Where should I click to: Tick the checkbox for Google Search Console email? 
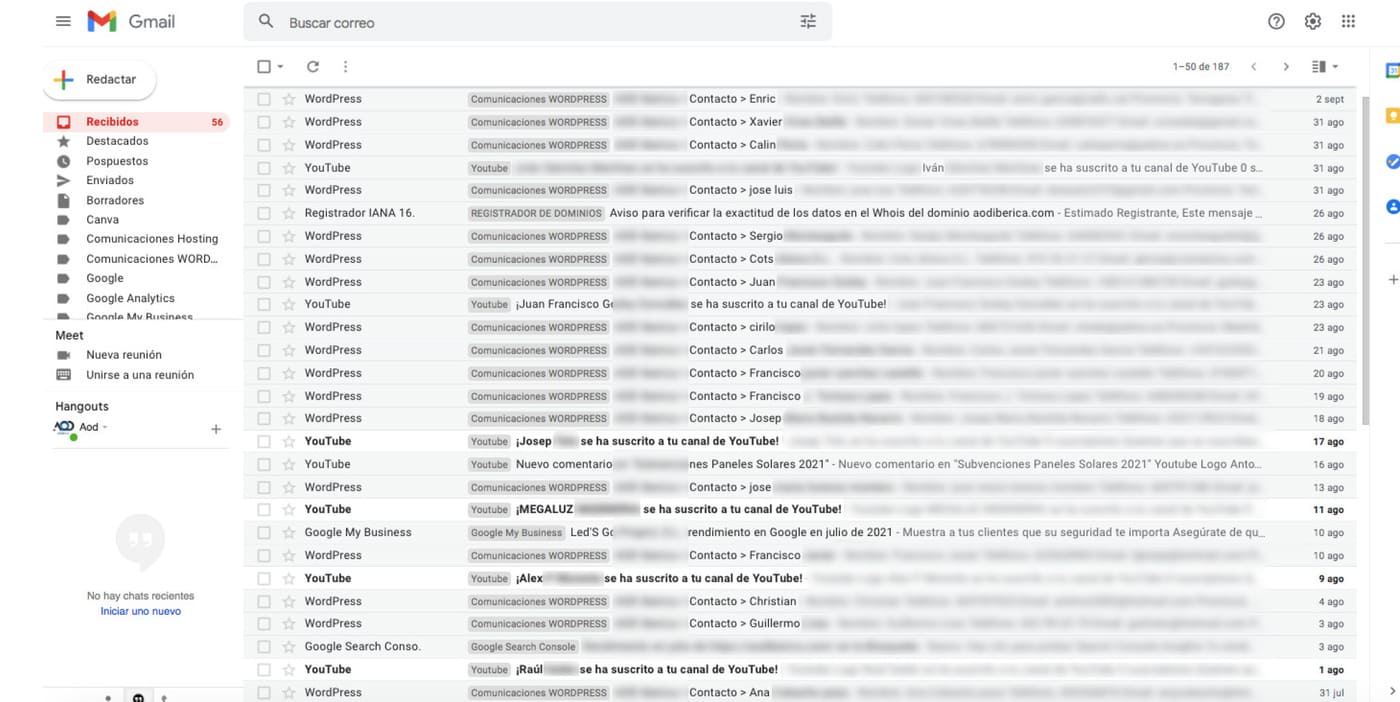264,647
